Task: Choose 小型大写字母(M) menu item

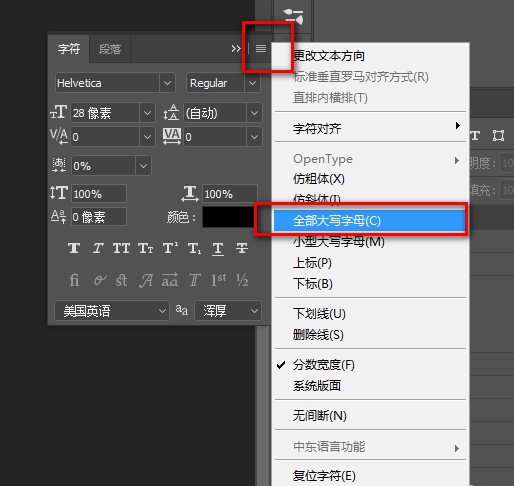Action: [x=369, y=241]
